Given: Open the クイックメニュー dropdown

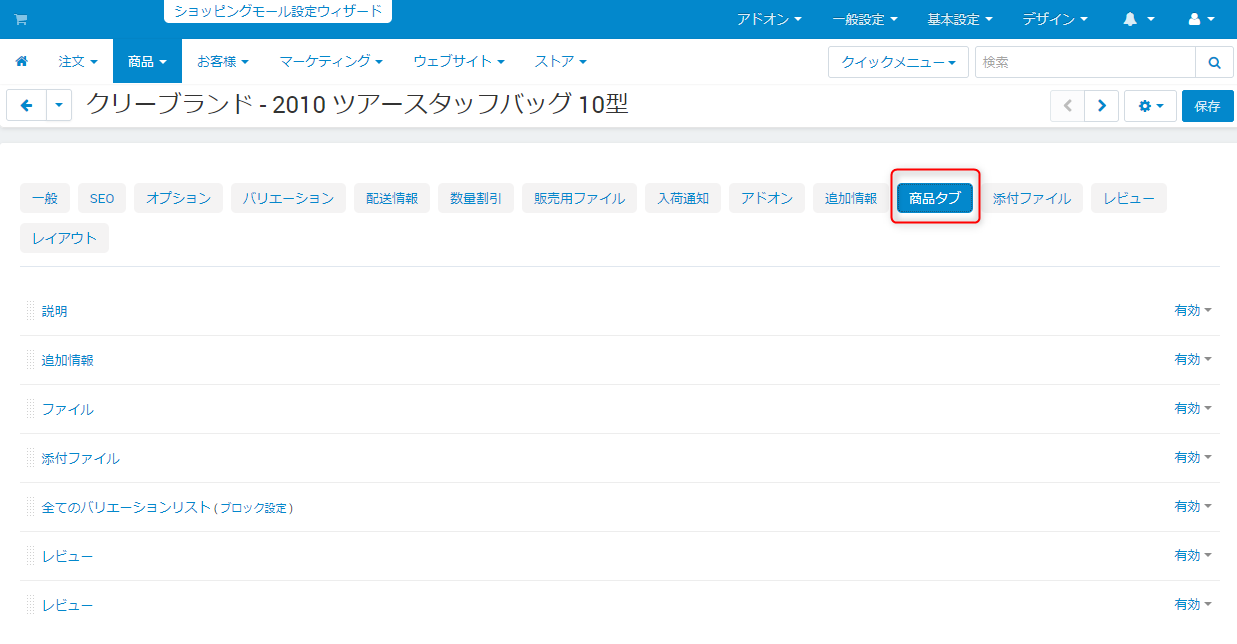Looking at the screenshot, I should click(x=898, y=62).
